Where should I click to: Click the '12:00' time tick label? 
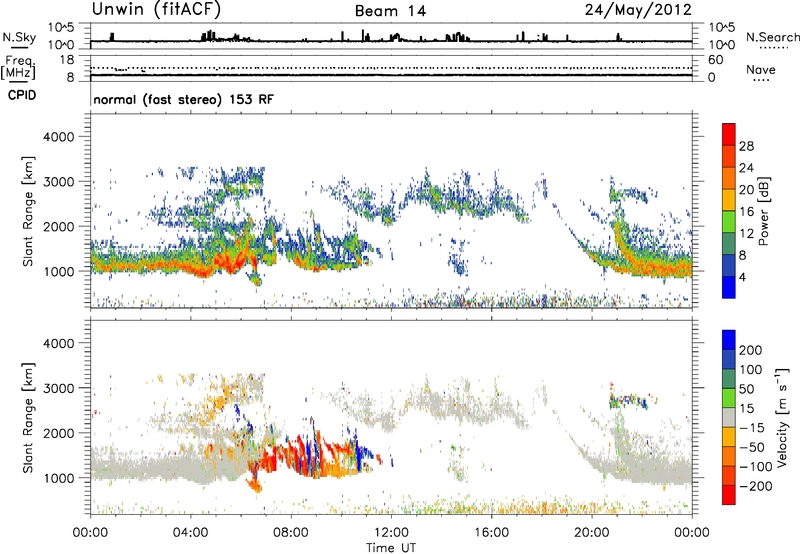(391, 533)
